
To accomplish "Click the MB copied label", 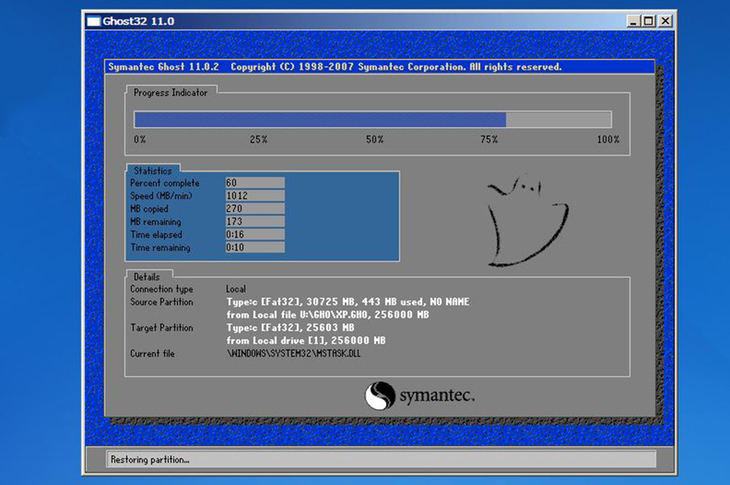I will (149, 209).
